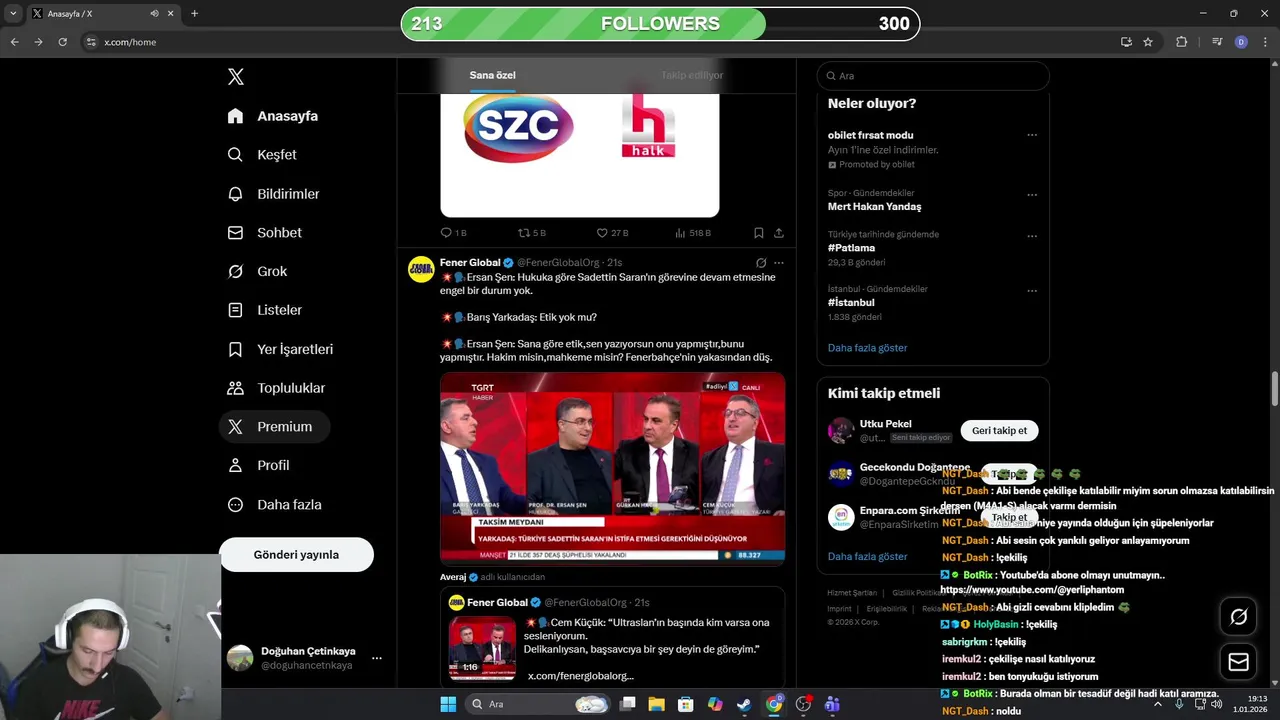Share the SZC halk post
Screen dimensions: 1280x720
(x=779, y=233)
